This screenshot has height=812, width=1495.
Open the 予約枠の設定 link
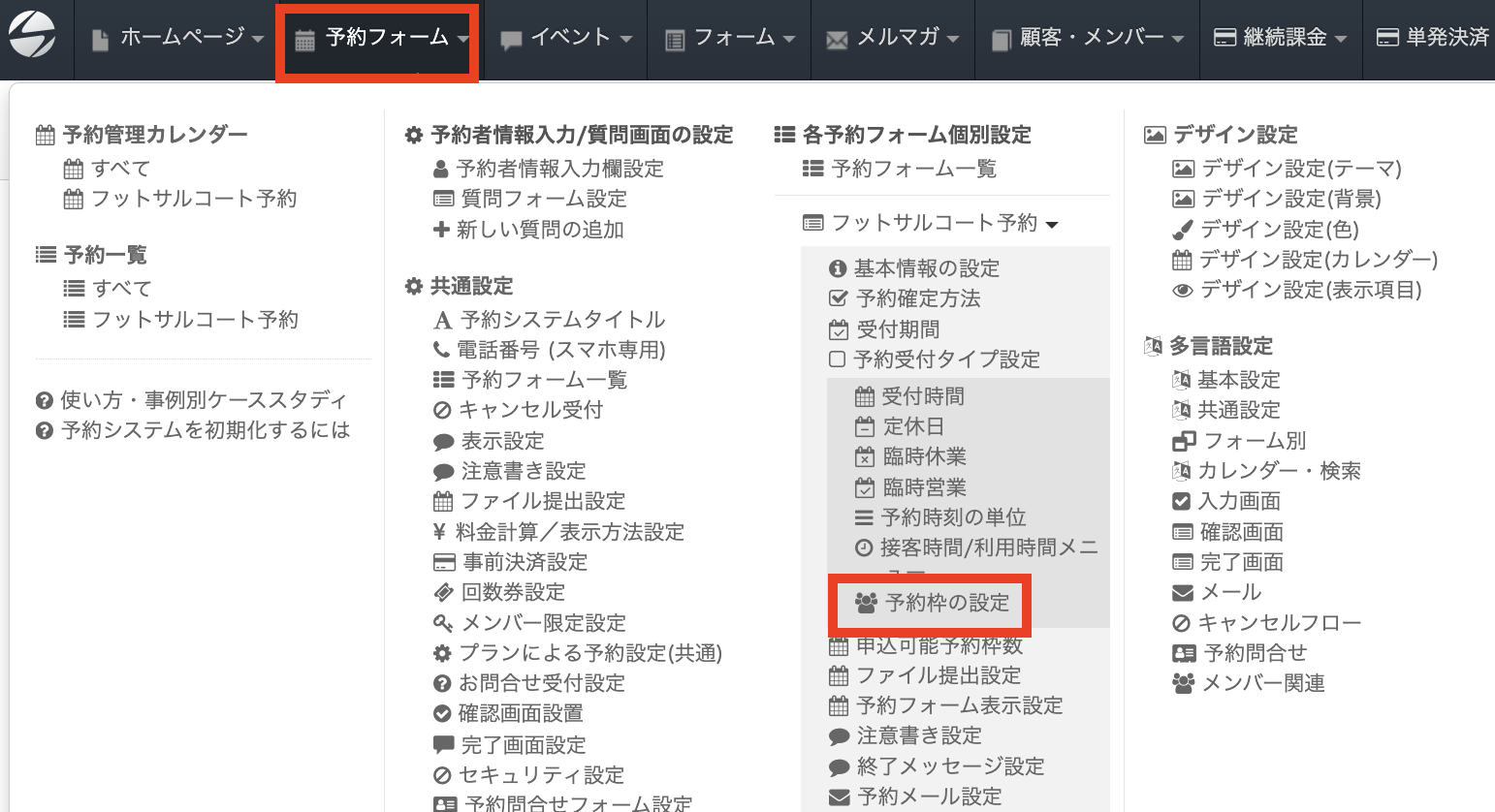945,603
